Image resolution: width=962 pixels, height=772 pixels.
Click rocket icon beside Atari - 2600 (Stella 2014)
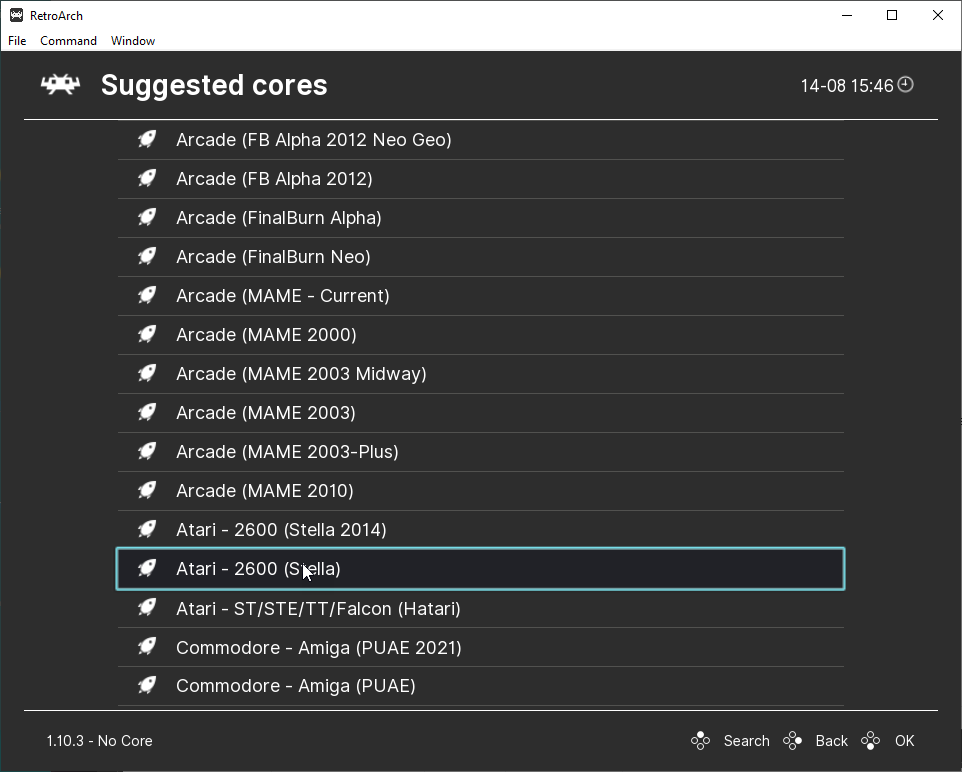pyautogui.click(x=147, y=530)
